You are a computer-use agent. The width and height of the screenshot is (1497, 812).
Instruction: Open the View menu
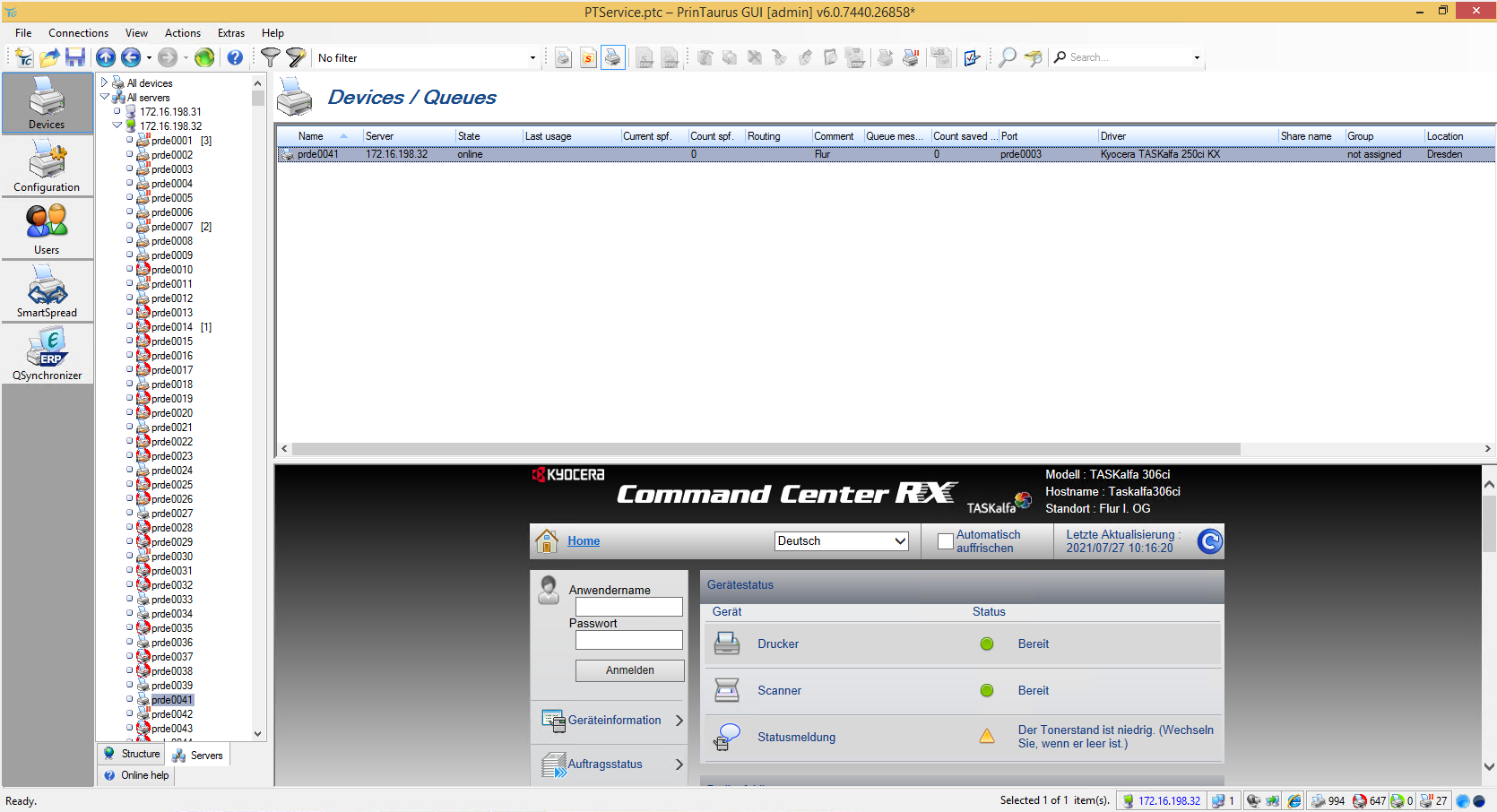pyautogui.click(x=136, y=33)
